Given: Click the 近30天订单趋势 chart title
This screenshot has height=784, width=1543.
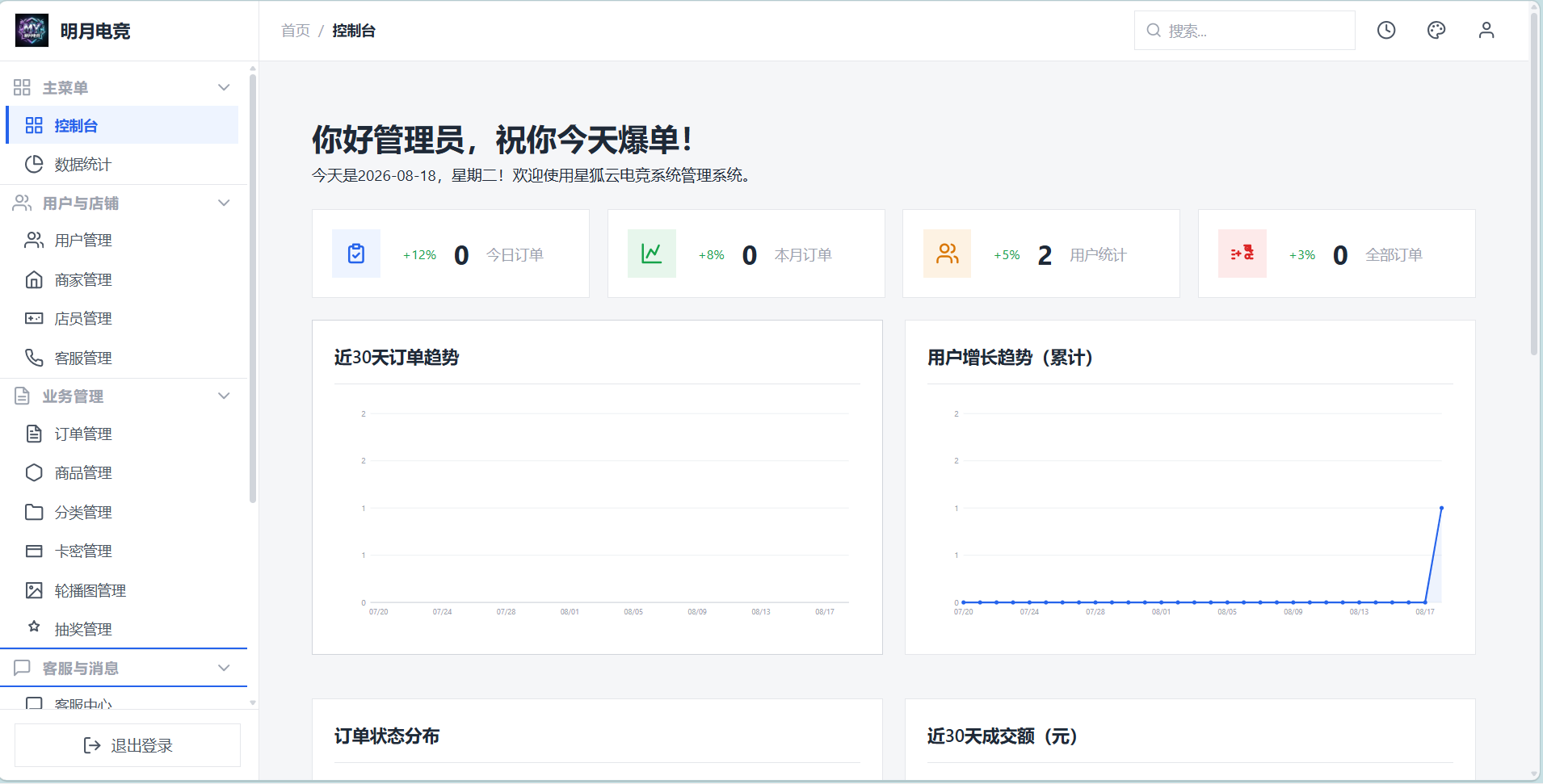Looking at the screenshot, I should coord(397,358).
